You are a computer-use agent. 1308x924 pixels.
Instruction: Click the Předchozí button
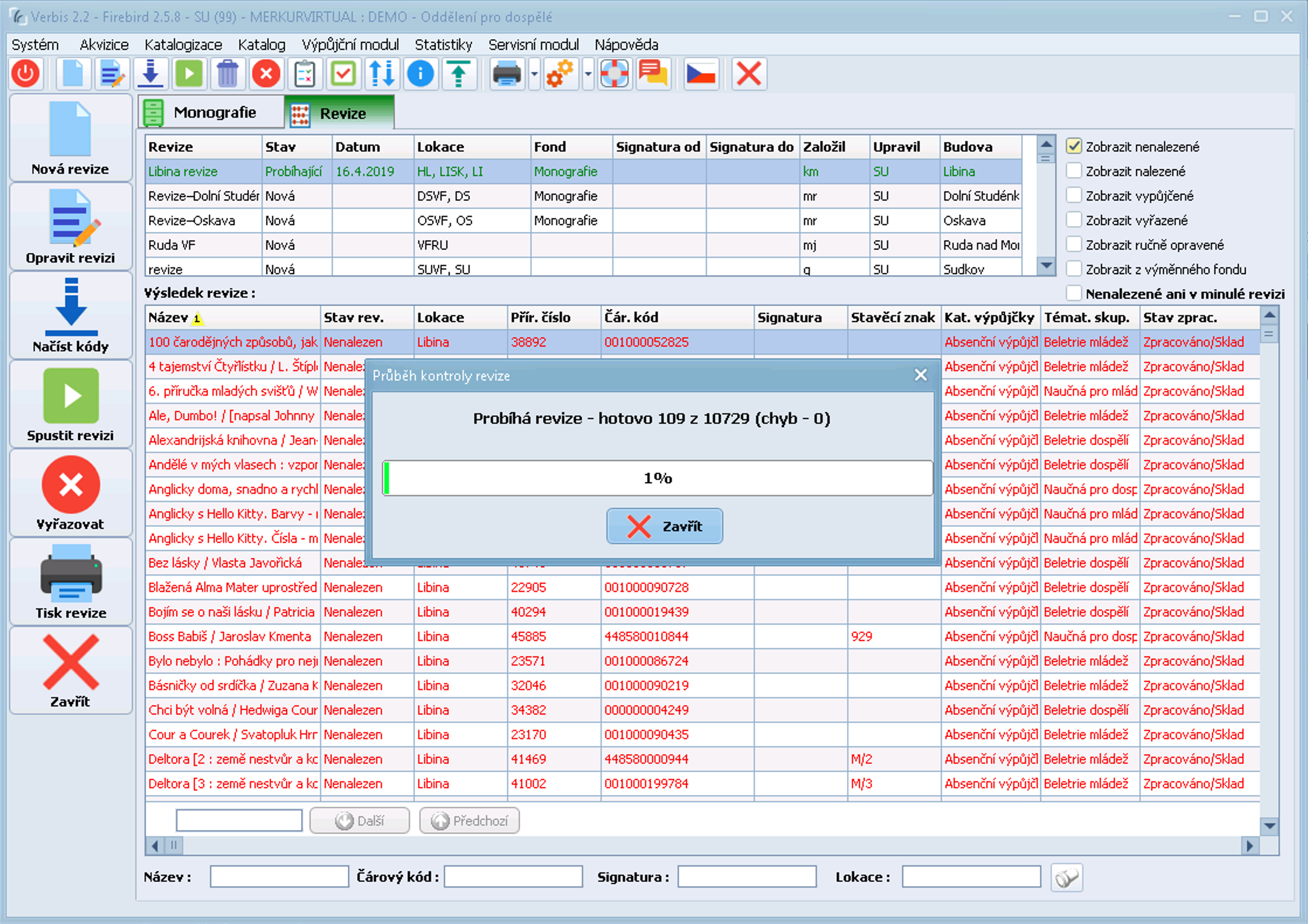pos(470,821)
